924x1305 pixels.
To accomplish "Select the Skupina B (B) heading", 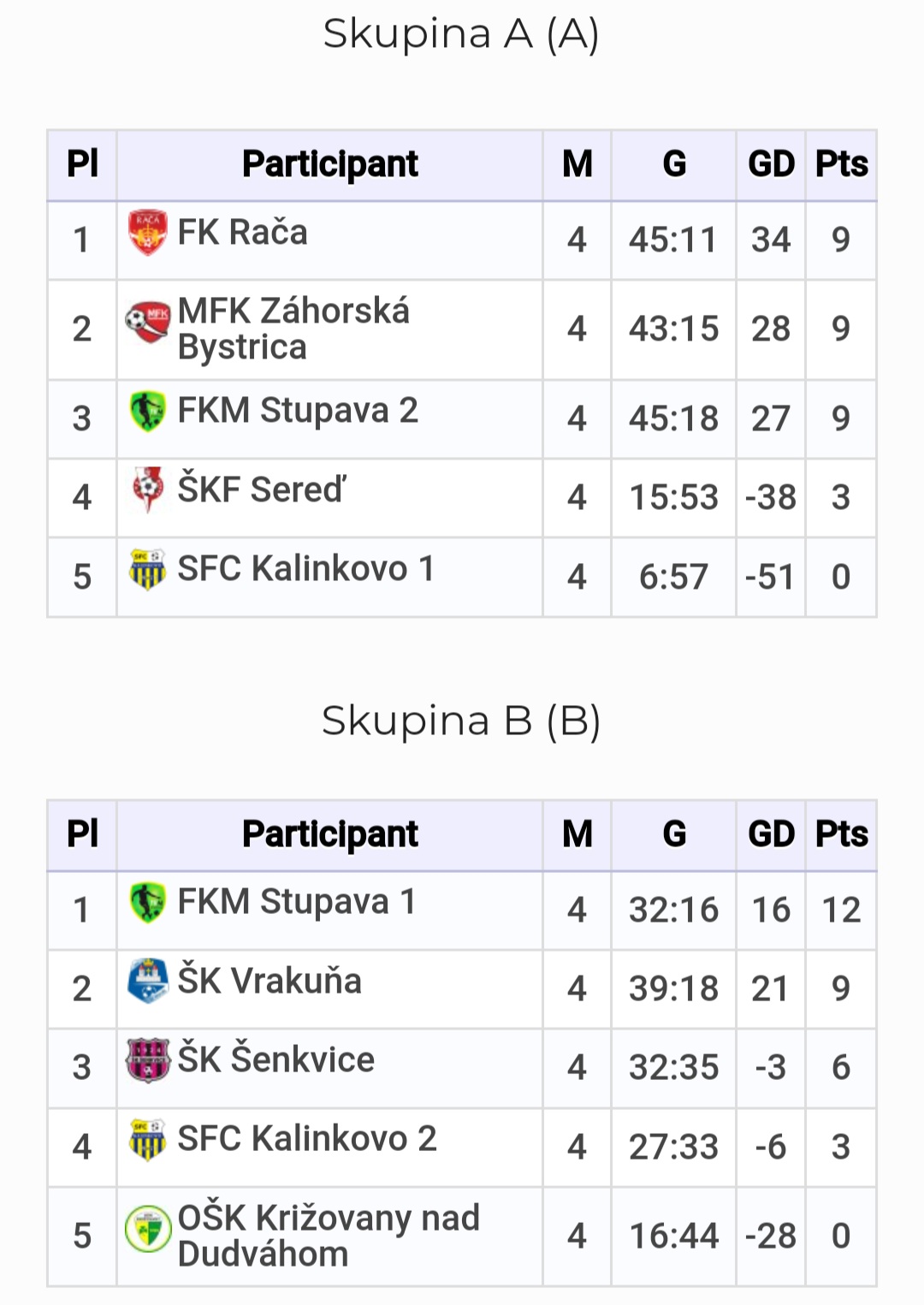I will pyautogui.click(x=461, y=721).
